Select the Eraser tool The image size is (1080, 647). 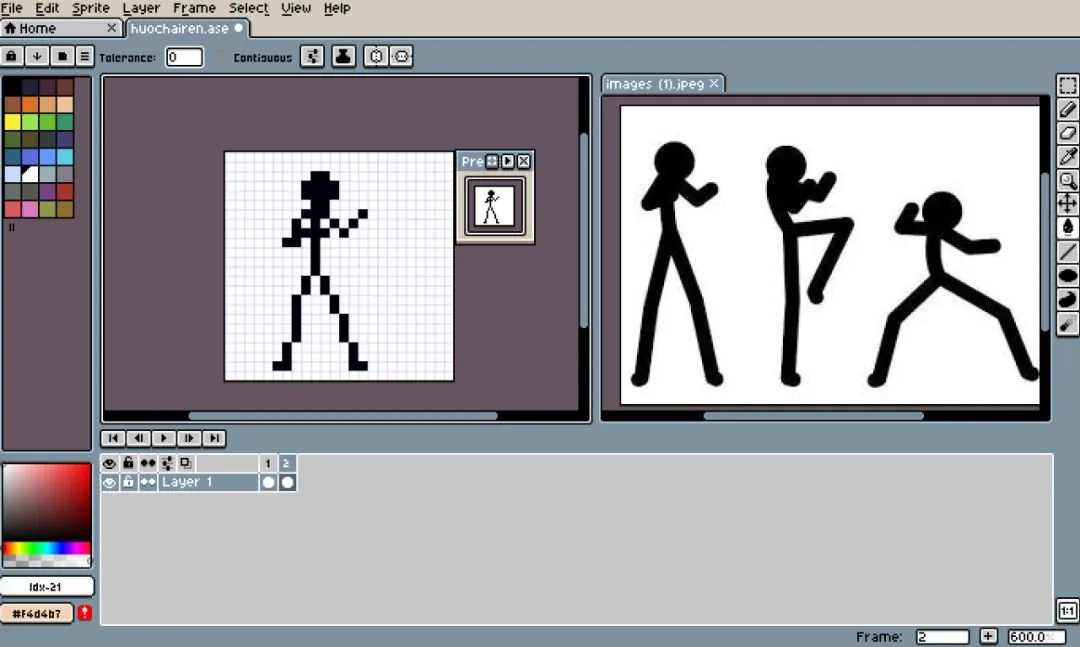coord(1068,133)
